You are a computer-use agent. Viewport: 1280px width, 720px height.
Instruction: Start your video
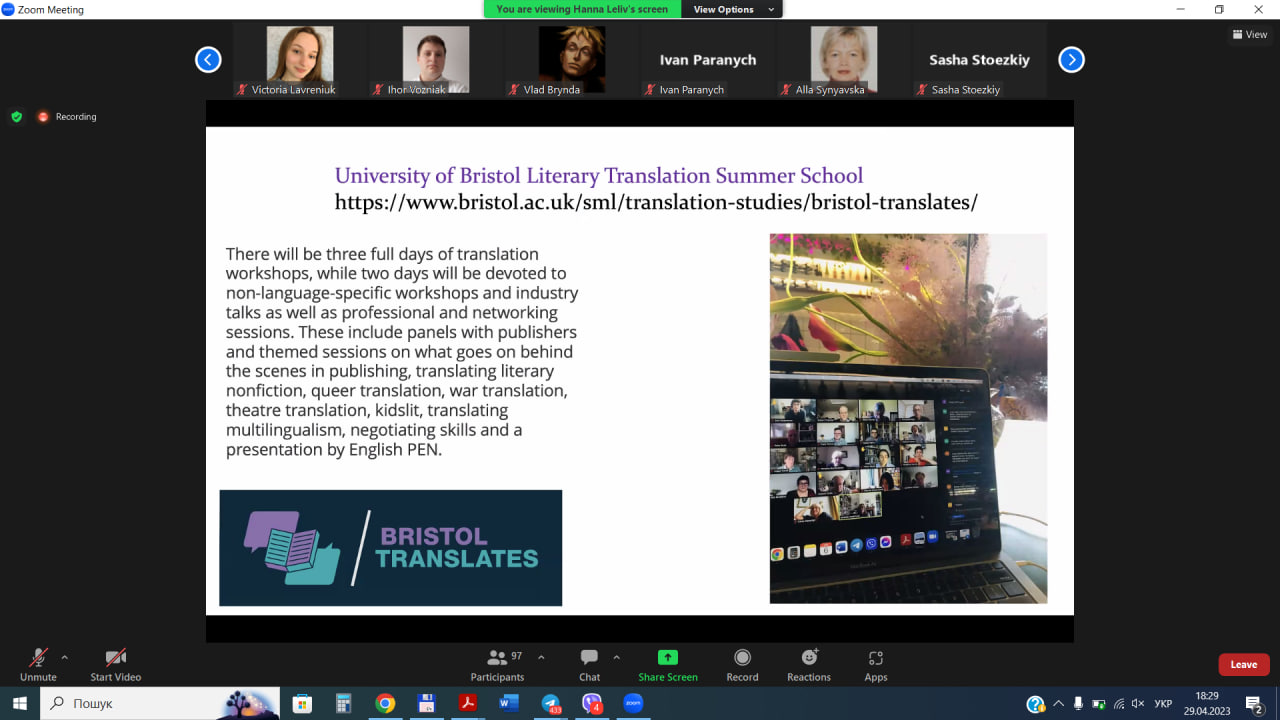[115, 664]
